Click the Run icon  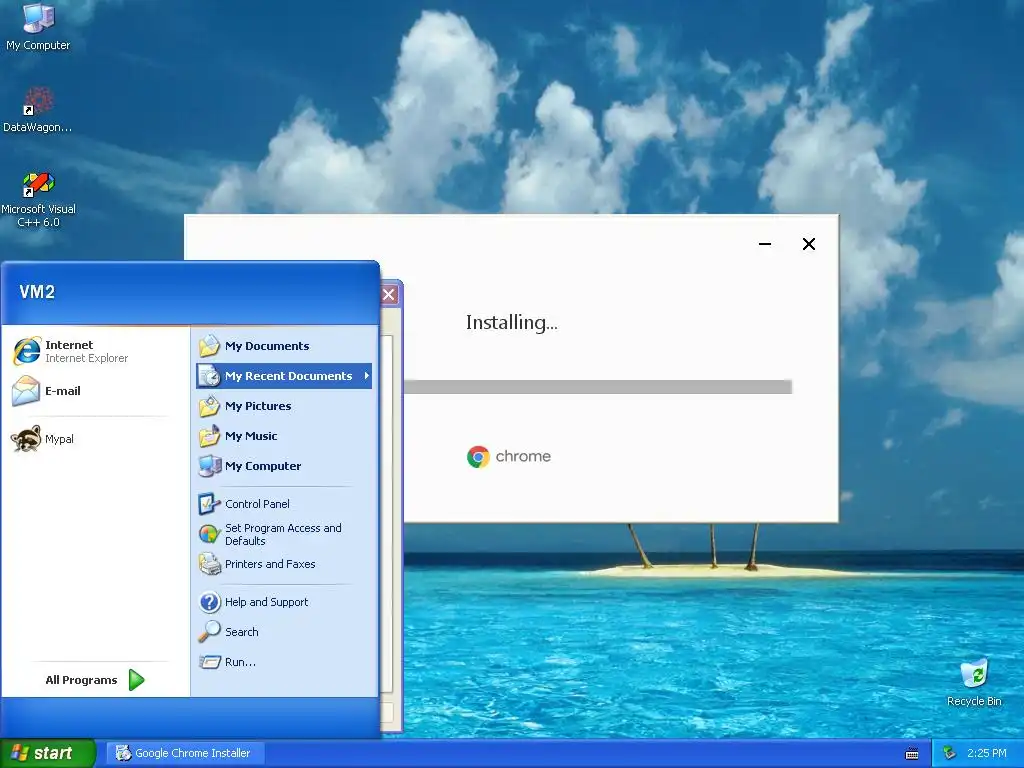pyautogui.click(x=210, y=662)
